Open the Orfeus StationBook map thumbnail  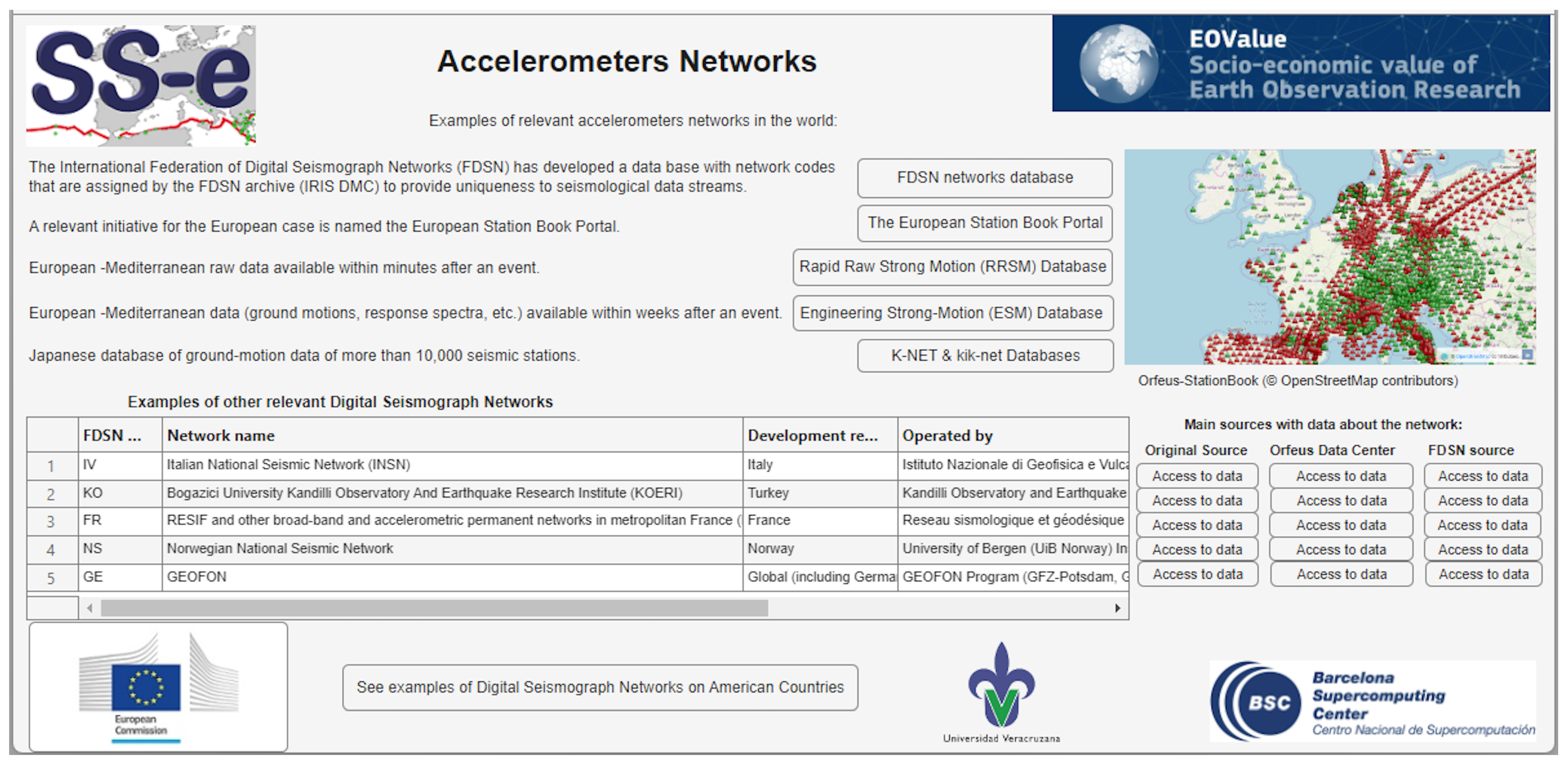click(x=1330, y=256)
